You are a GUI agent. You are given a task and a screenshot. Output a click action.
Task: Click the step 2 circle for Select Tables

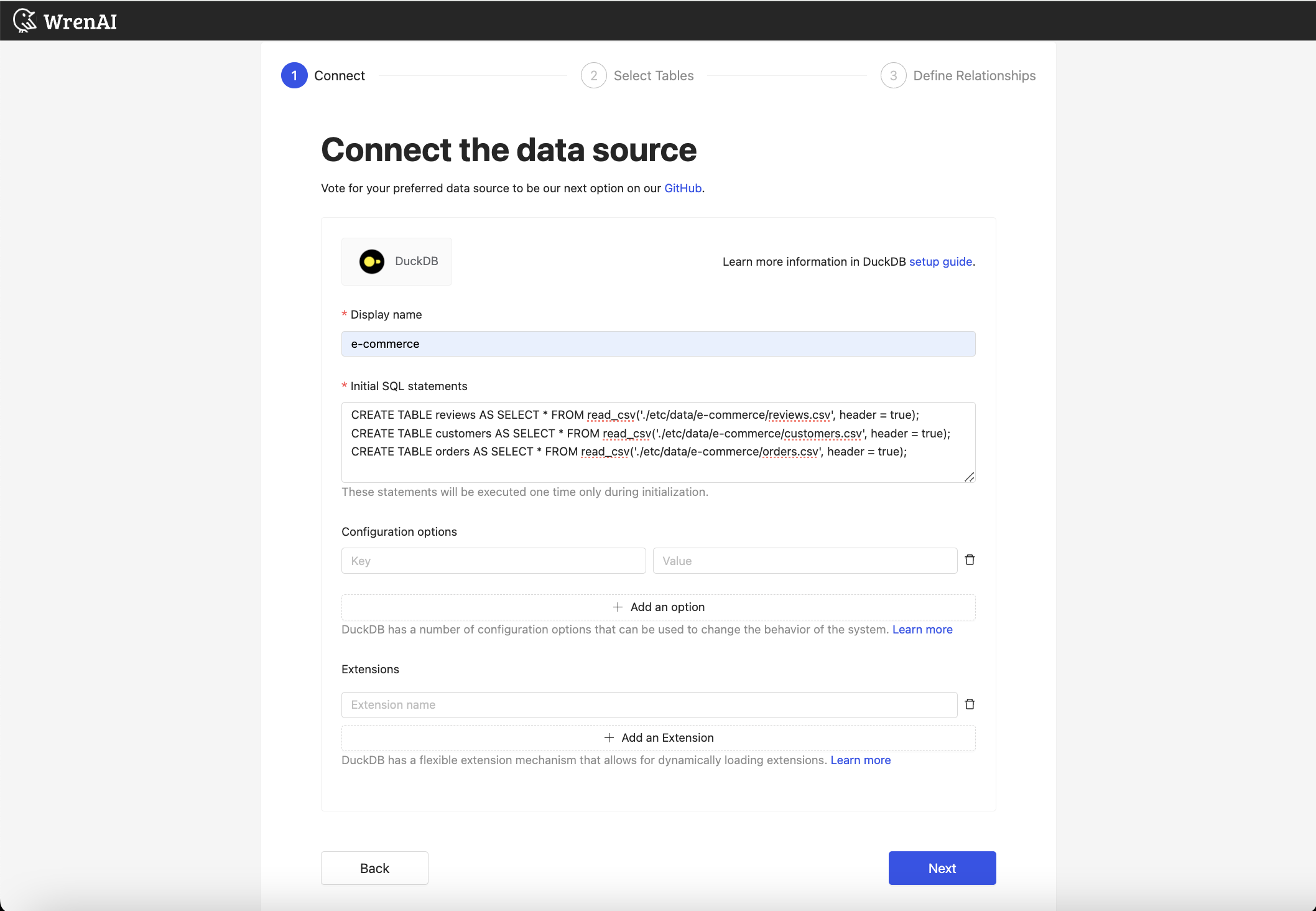pos(594,75)
